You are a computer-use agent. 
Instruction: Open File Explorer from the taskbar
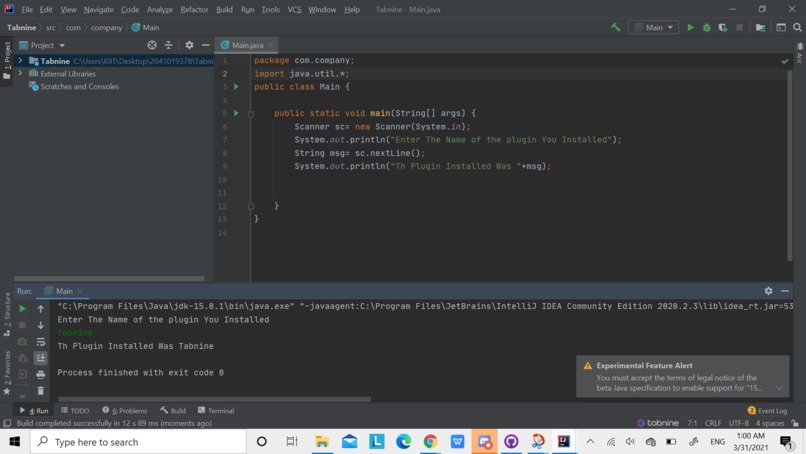coord(322,442)
